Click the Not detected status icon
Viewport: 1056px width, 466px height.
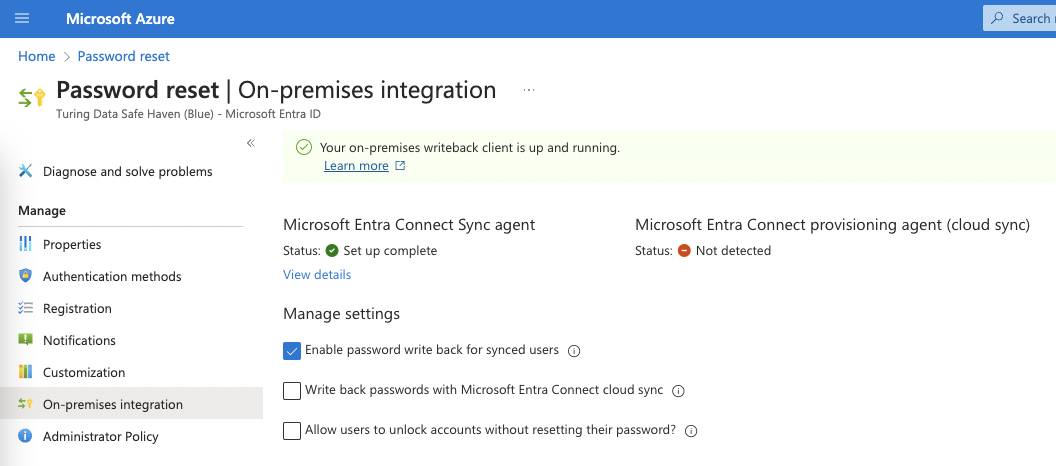[684, 251]
